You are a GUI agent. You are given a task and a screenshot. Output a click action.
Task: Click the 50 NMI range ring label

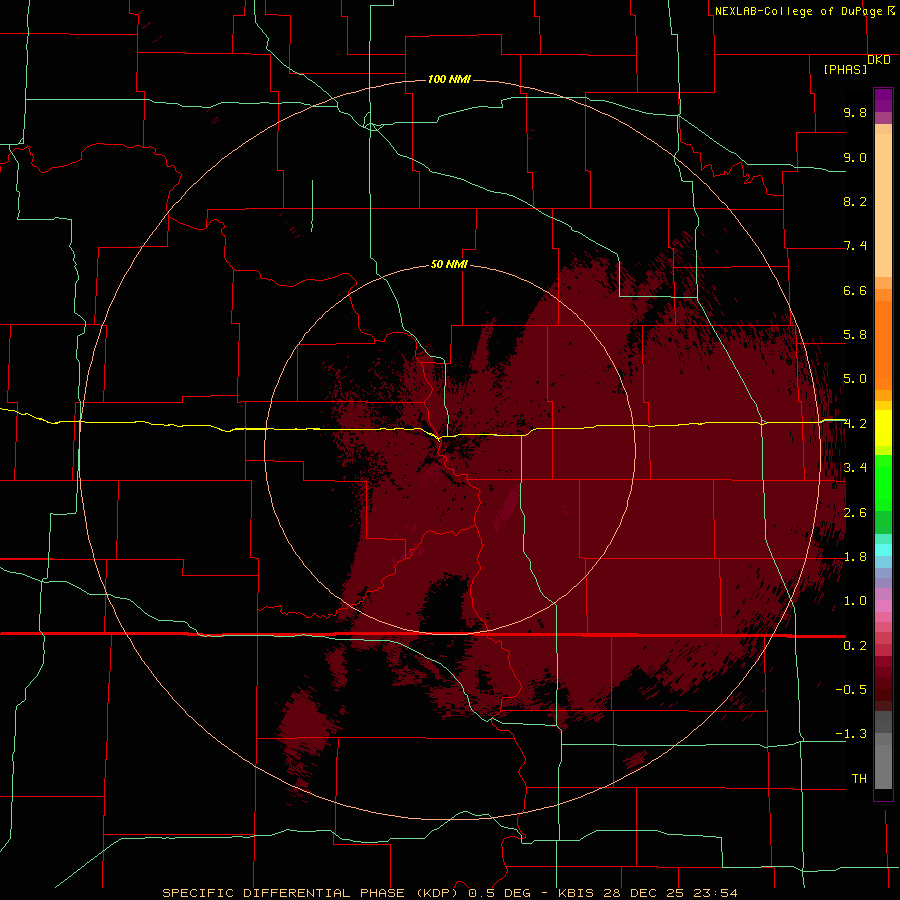[x=449, y=264]
